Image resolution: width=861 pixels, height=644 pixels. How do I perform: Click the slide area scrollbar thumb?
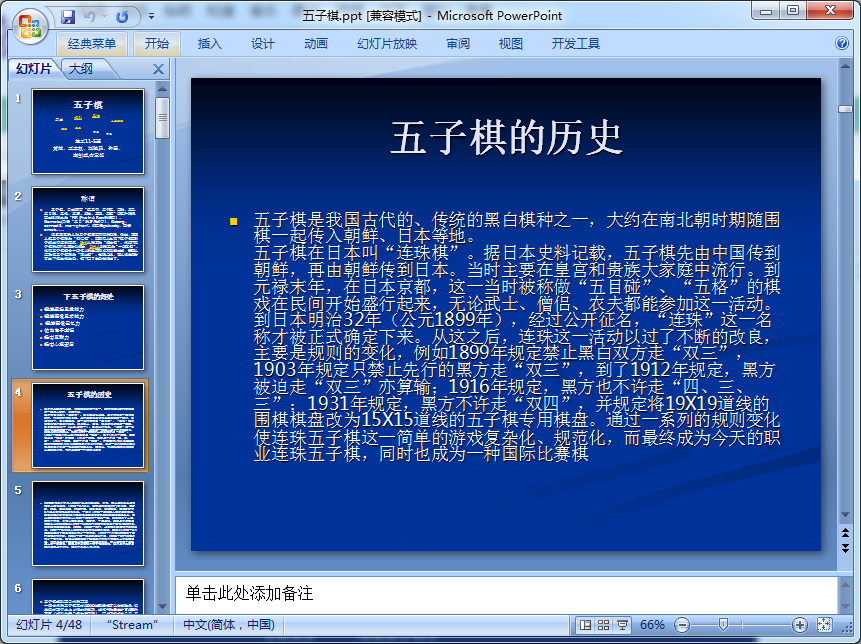click(846, 109)
